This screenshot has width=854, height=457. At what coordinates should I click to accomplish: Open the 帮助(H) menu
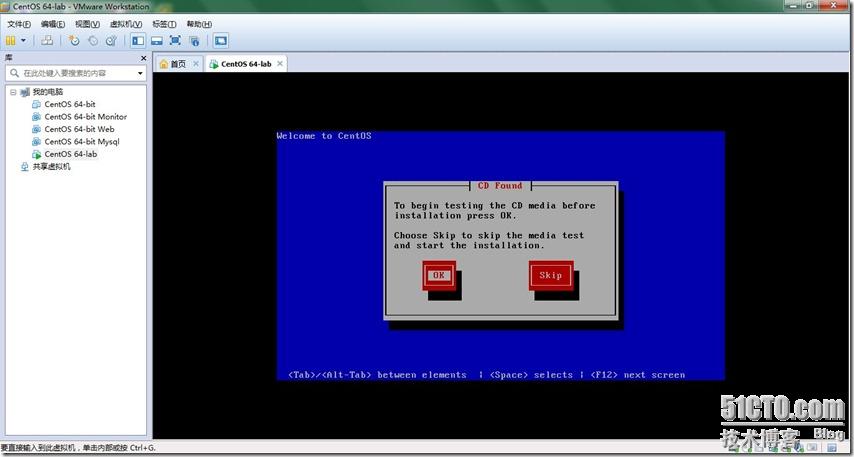pyautogui.click(x=199, y=24)
